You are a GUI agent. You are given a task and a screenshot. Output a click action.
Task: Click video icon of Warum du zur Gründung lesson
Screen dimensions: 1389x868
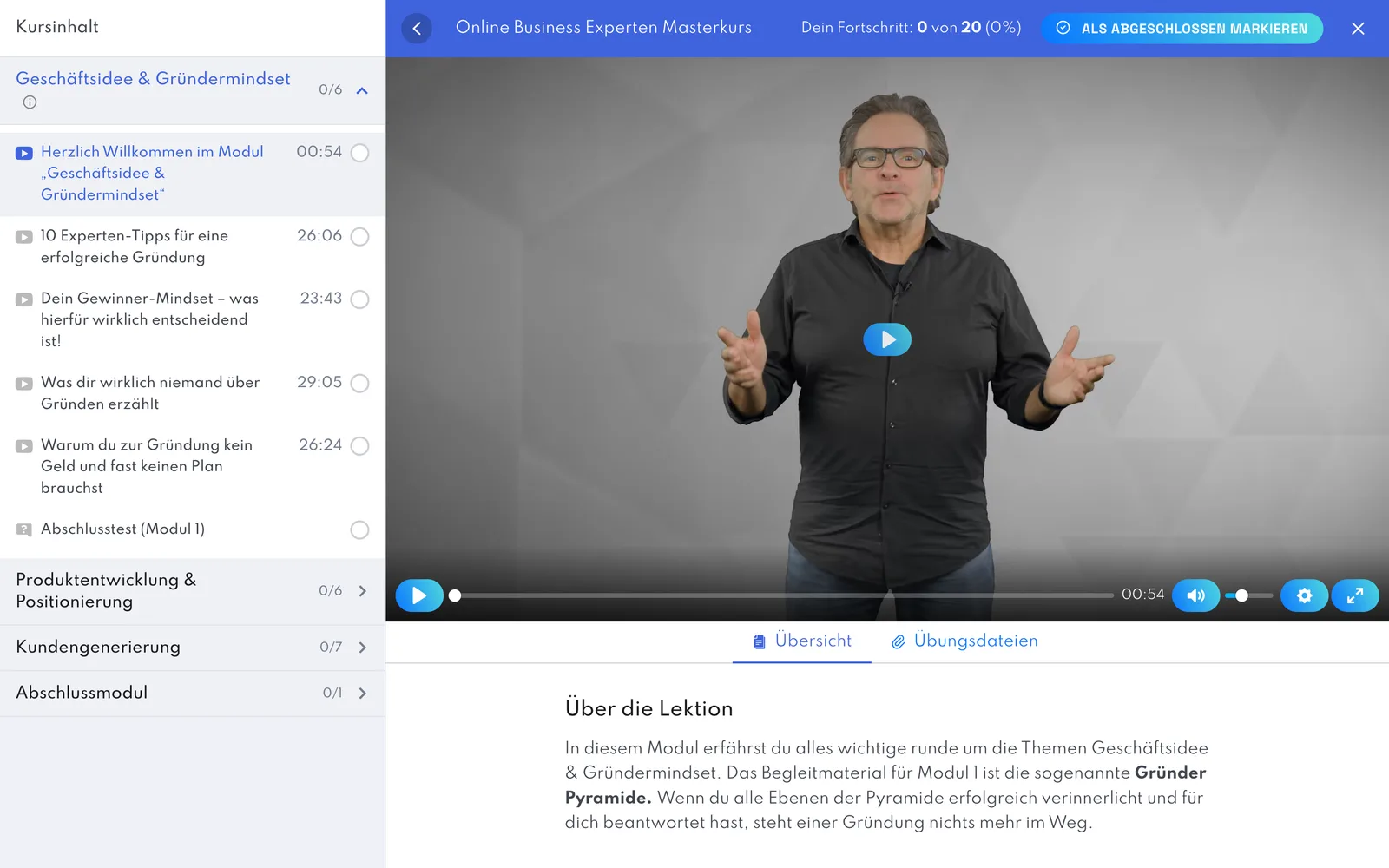pyautogui.click(x=24, y=446)
